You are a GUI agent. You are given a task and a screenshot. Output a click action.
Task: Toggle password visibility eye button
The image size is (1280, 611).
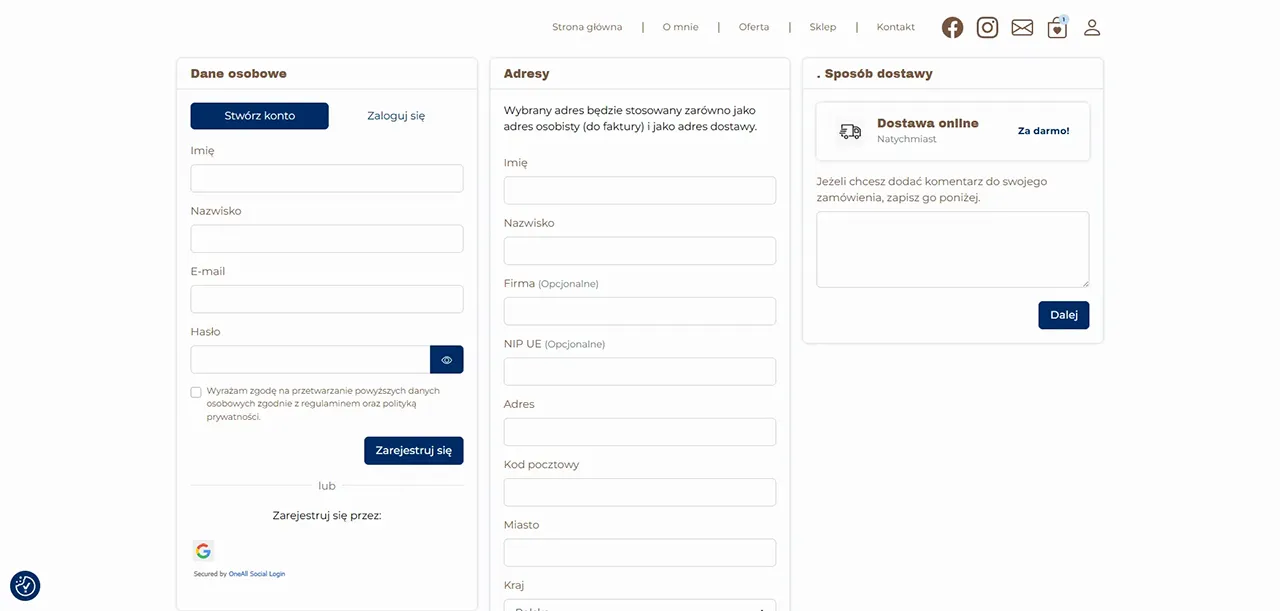click(447, 360)
